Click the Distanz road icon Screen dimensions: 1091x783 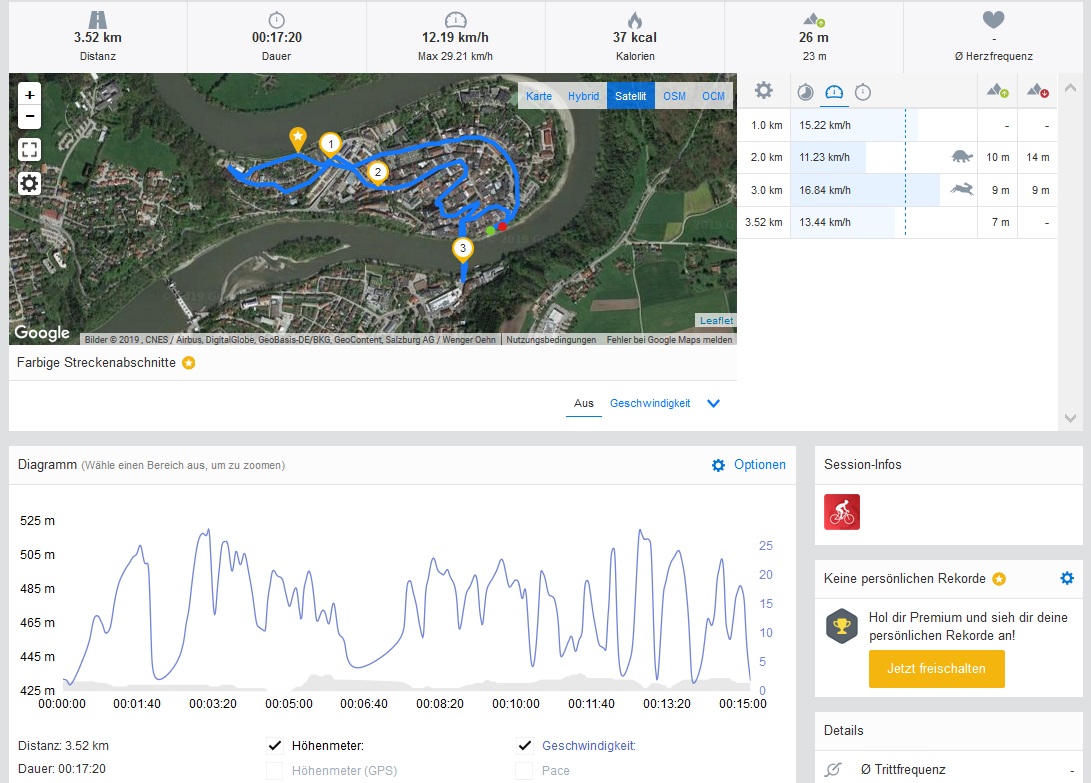click(97, 19)
